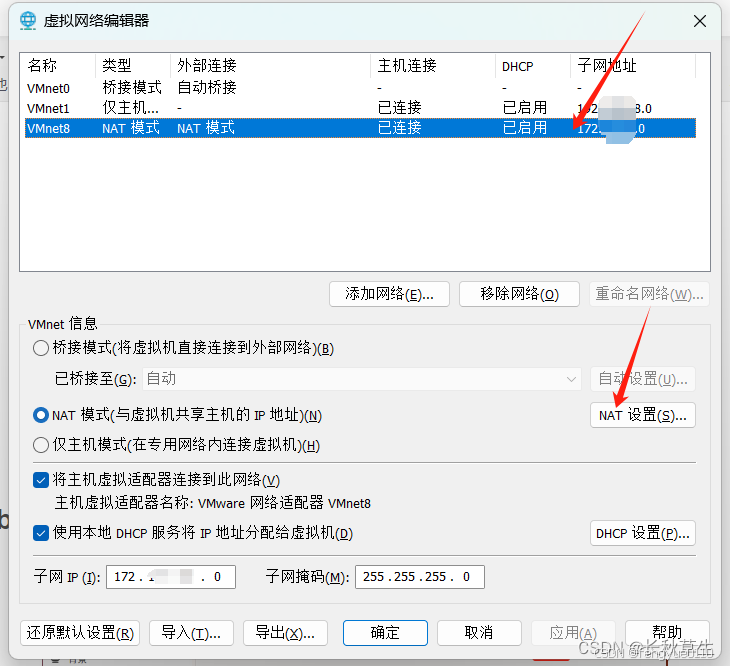This screenshot has height=666, width=730.
Task: Close the 虚拟网络编辑器 dialog
Action: click(x=700, y=21)
